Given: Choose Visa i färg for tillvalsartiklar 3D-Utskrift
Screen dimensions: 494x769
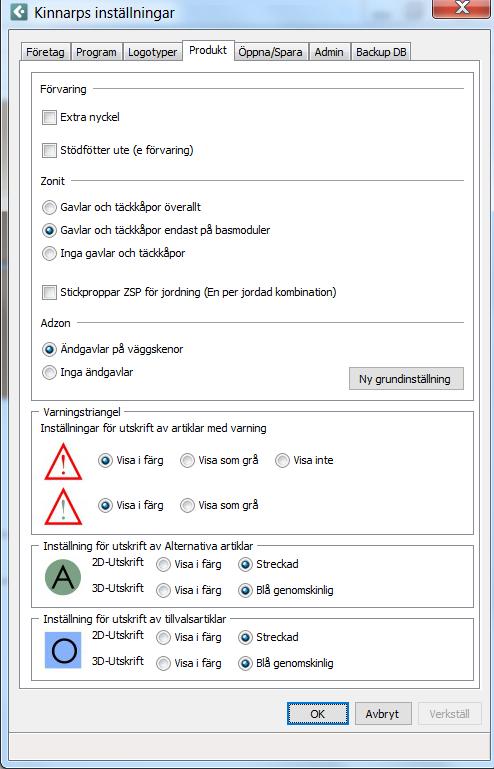Looking at the screenshot, I should [163, 664].
